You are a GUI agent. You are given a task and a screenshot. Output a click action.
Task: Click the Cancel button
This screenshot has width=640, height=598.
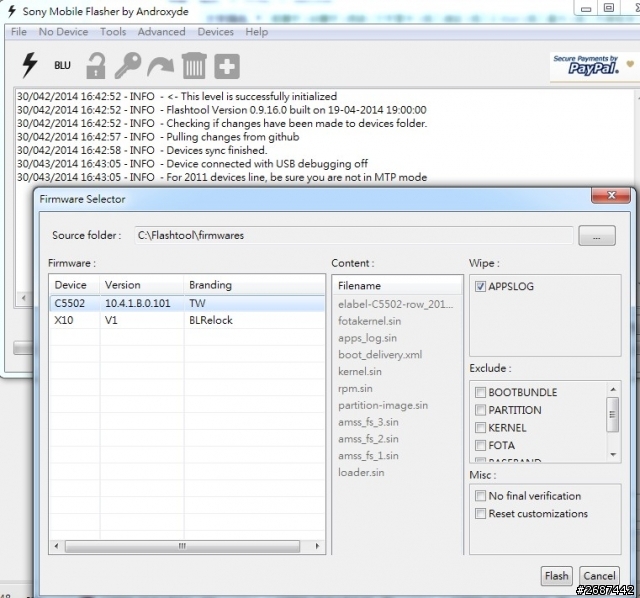click(x=599, y=576)
